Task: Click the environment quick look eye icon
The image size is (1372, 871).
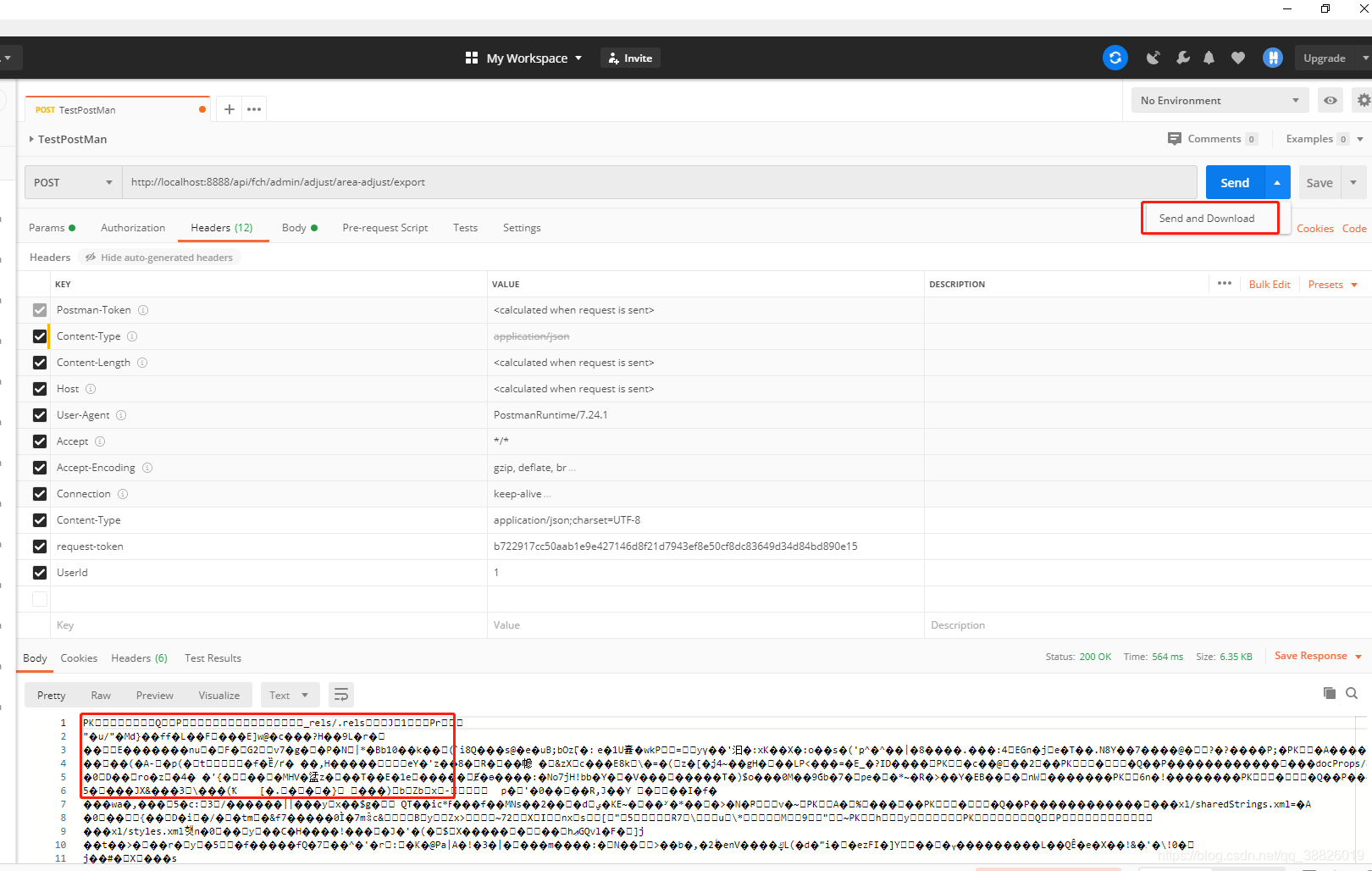Action: pos(1331,100)
